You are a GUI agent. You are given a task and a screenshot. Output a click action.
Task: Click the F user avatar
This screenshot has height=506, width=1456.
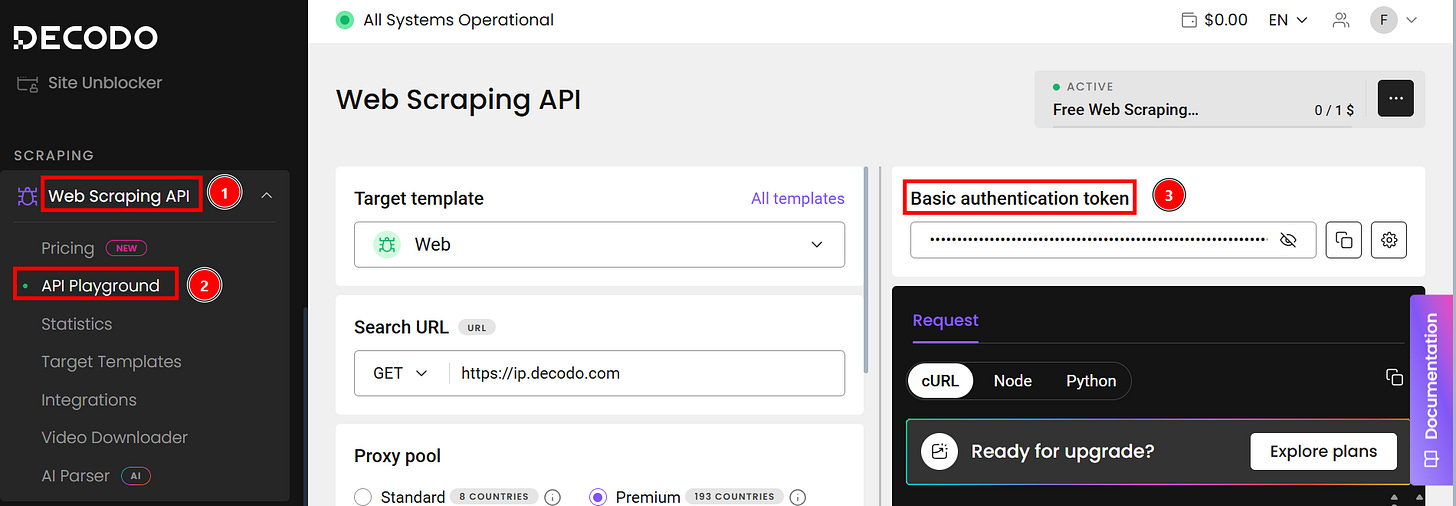[1384, 20]
